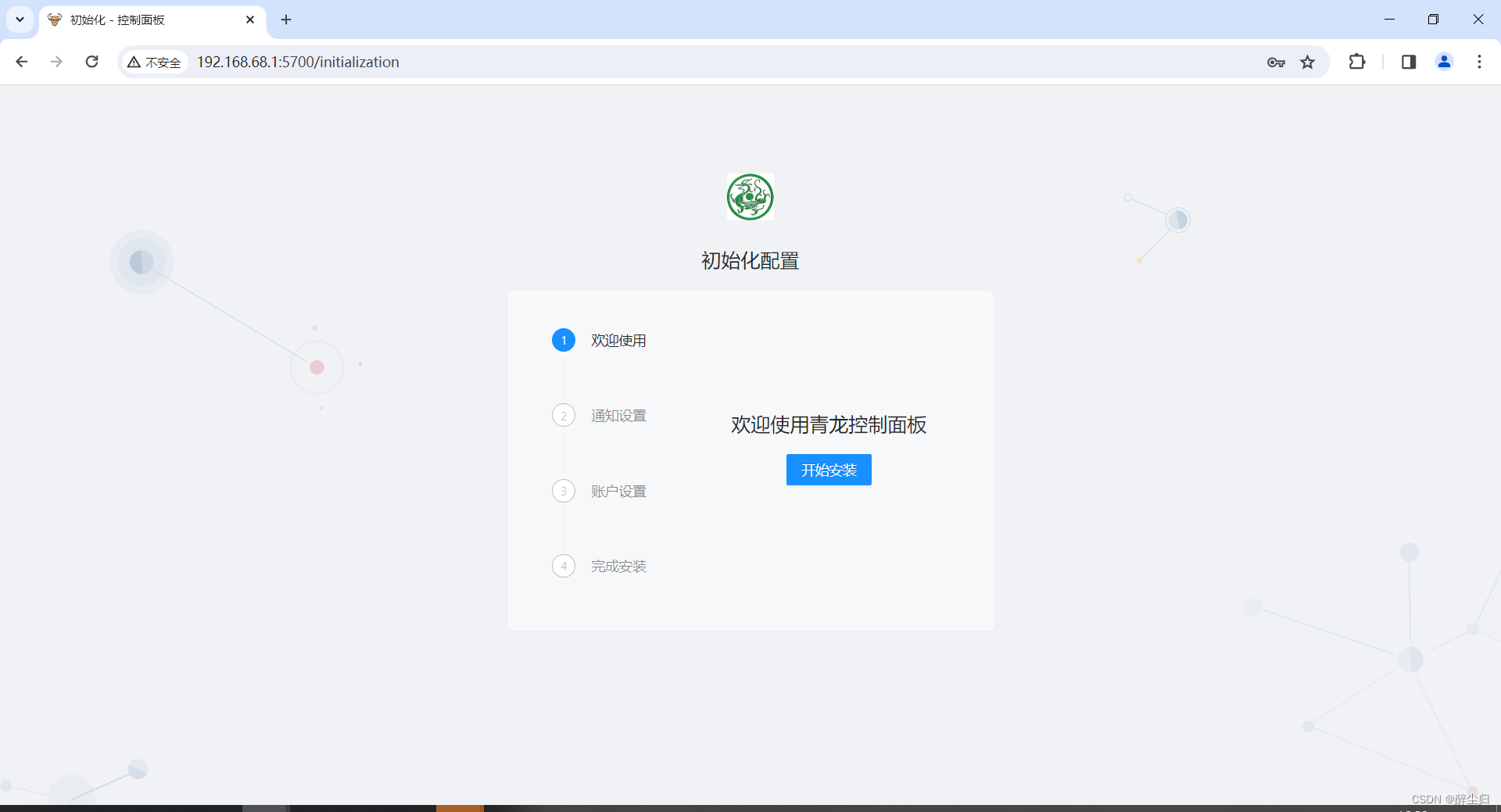
Task: Click the Qinglong dragon logo
Action: [750, 197]
